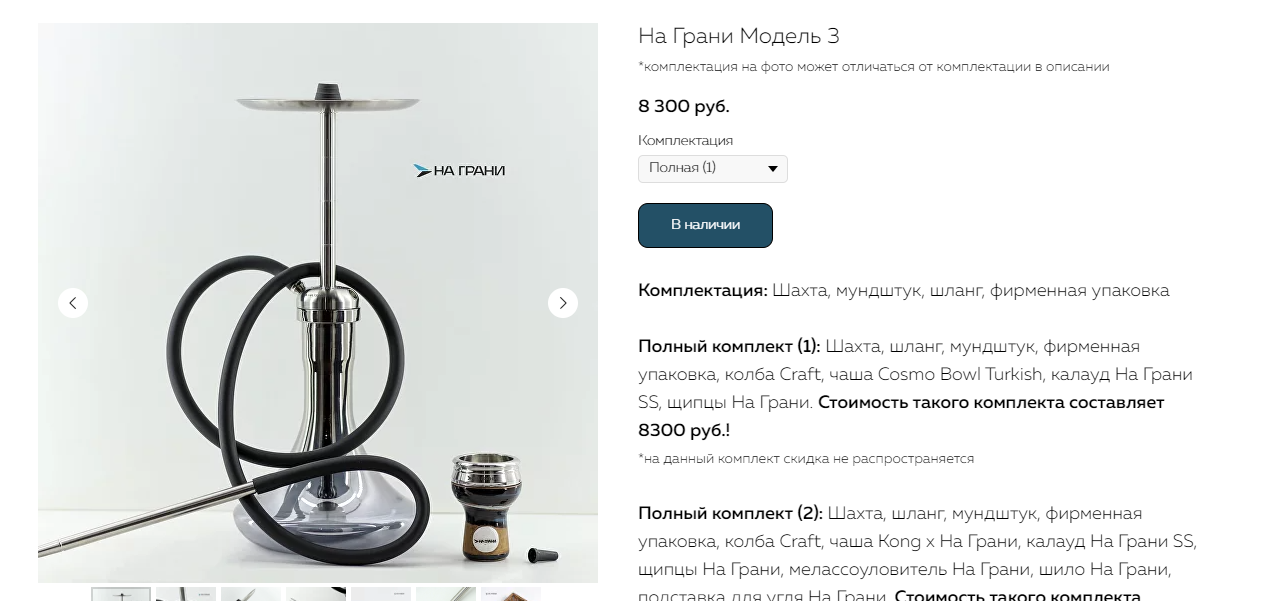Click the Полный комплект (1) heading

729,347
